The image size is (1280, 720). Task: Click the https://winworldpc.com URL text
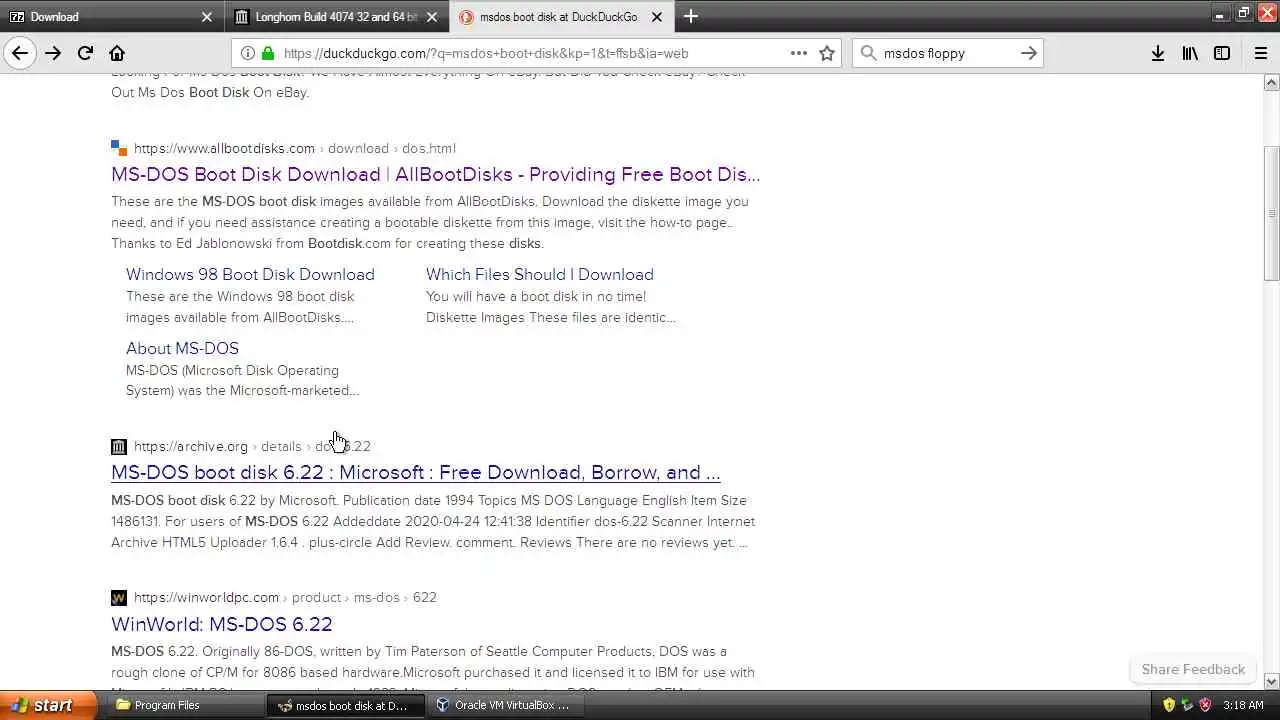(206, 597)
